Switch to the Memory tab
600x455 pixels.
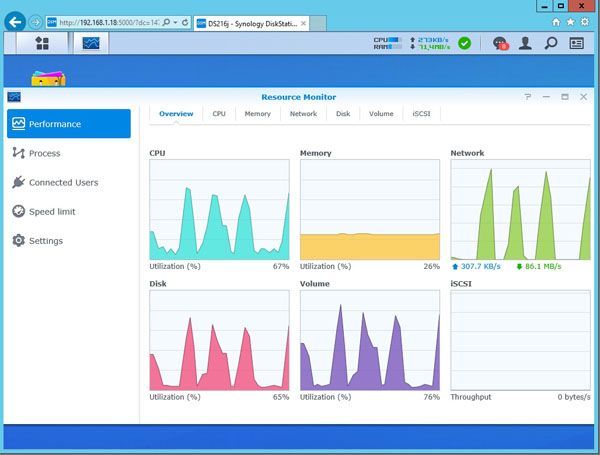coord(257,114)
